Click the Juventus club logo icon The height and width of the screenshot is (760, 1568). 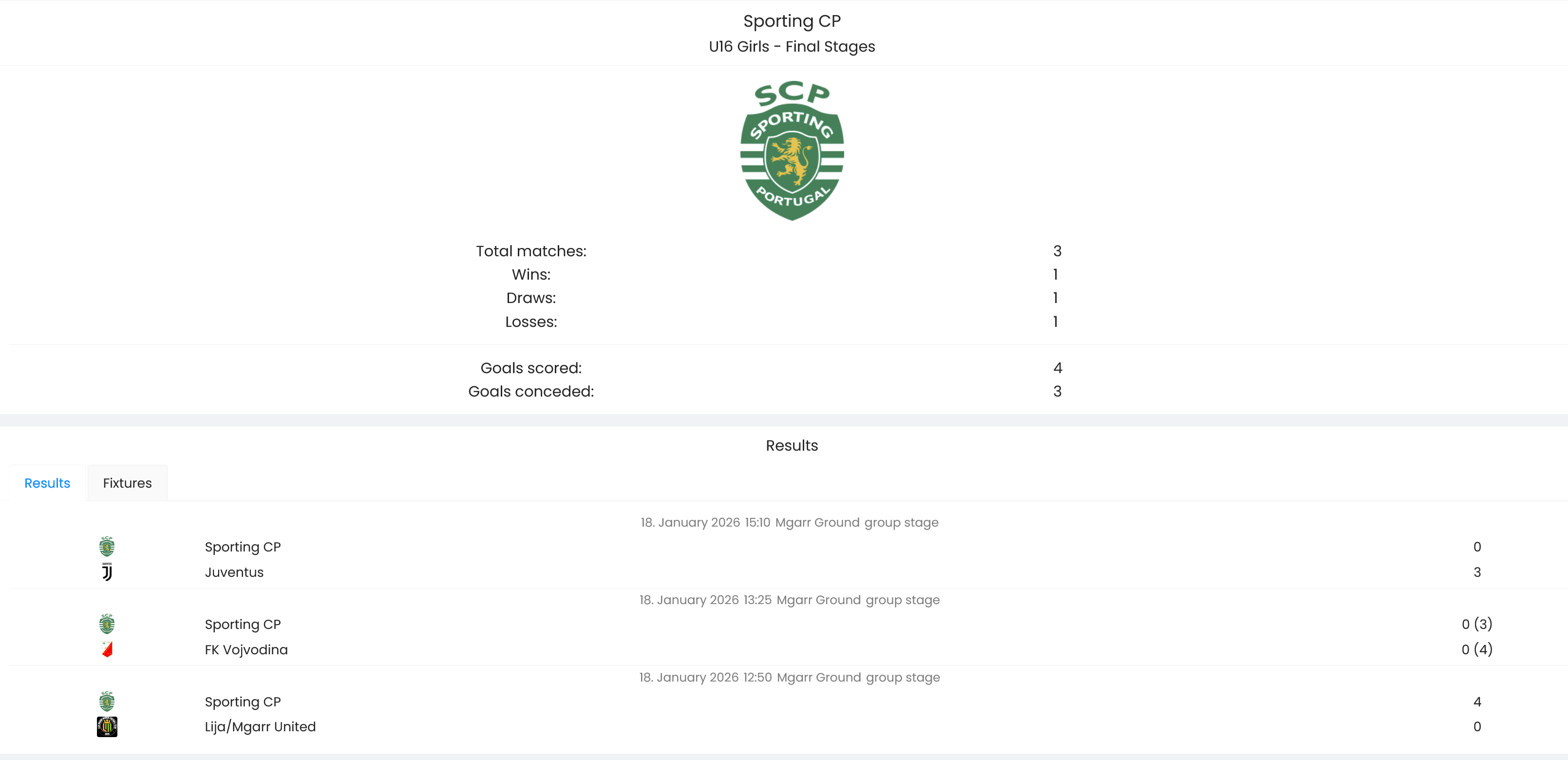(107, 572)
